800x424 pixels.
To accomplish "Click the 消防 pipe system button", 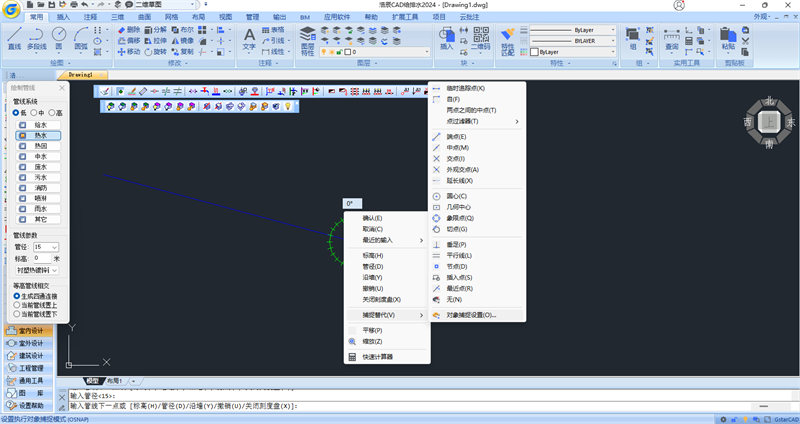I will coord(40,187).
